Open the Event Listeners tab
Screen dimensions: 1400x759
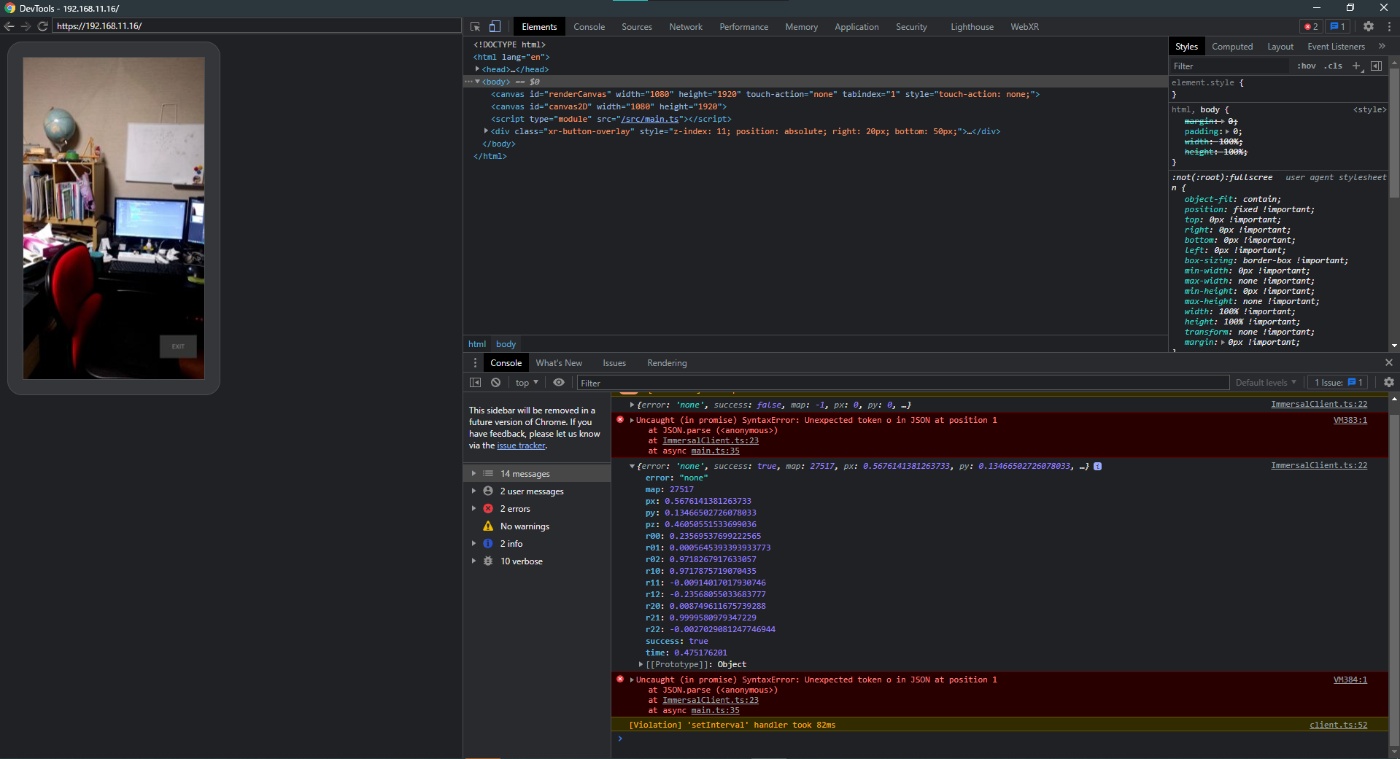1336,46
